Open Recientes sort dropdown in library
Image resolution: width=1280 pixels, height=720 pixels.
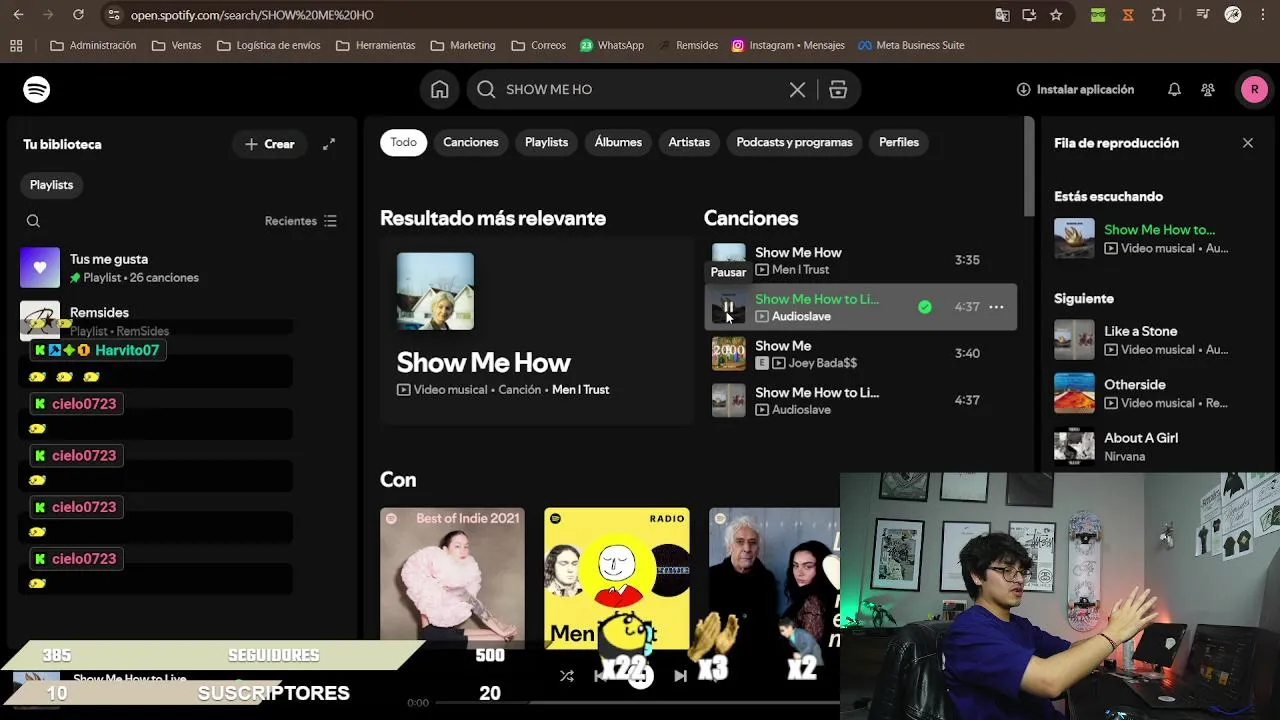tap(301, 221)
